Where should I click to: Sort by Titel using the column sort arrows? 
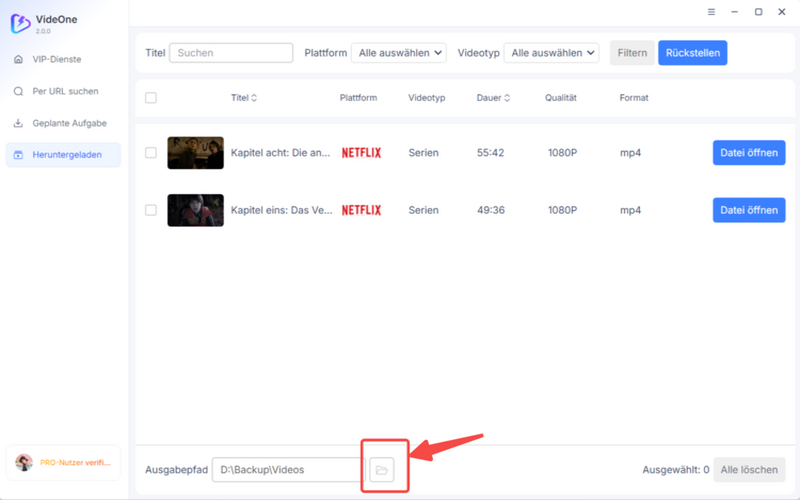click(254, 98)
